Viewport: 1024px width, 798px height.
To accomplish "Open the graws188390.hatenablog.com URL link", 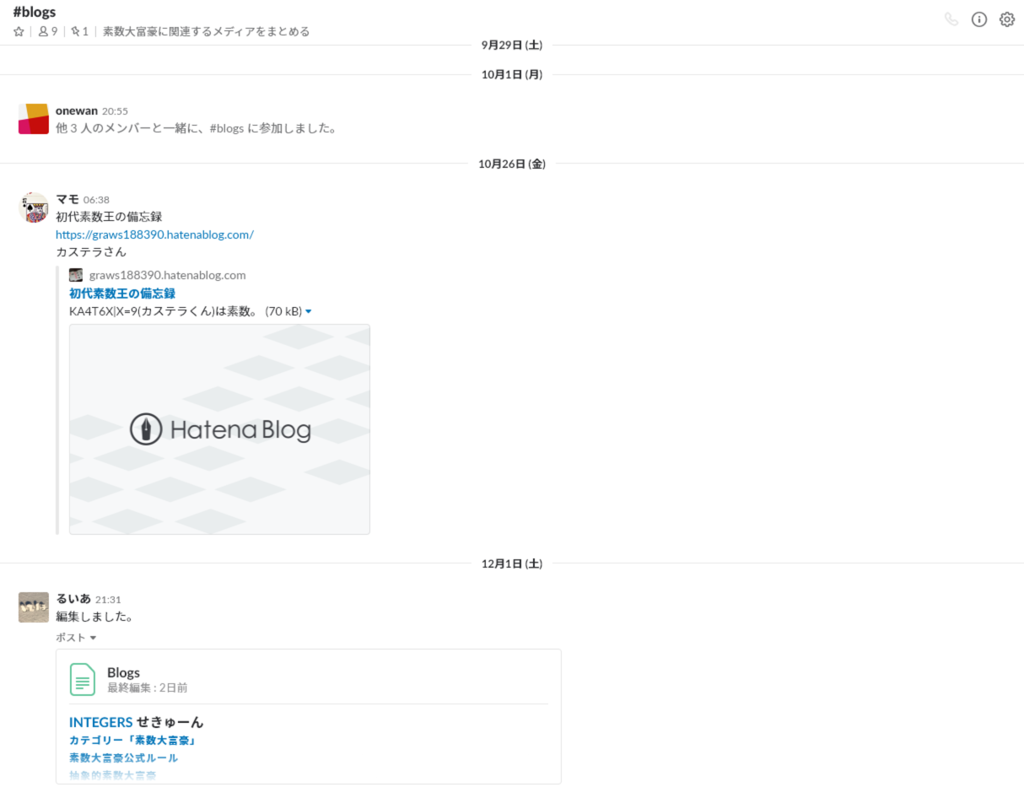I will pyautogui.click(x=154, y=234).
